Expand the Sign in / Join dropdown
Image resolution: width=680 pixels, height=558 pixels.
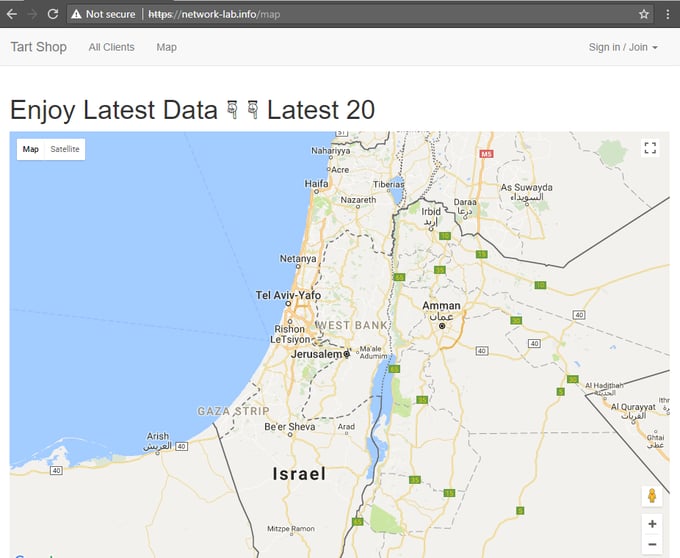(623, 47)
